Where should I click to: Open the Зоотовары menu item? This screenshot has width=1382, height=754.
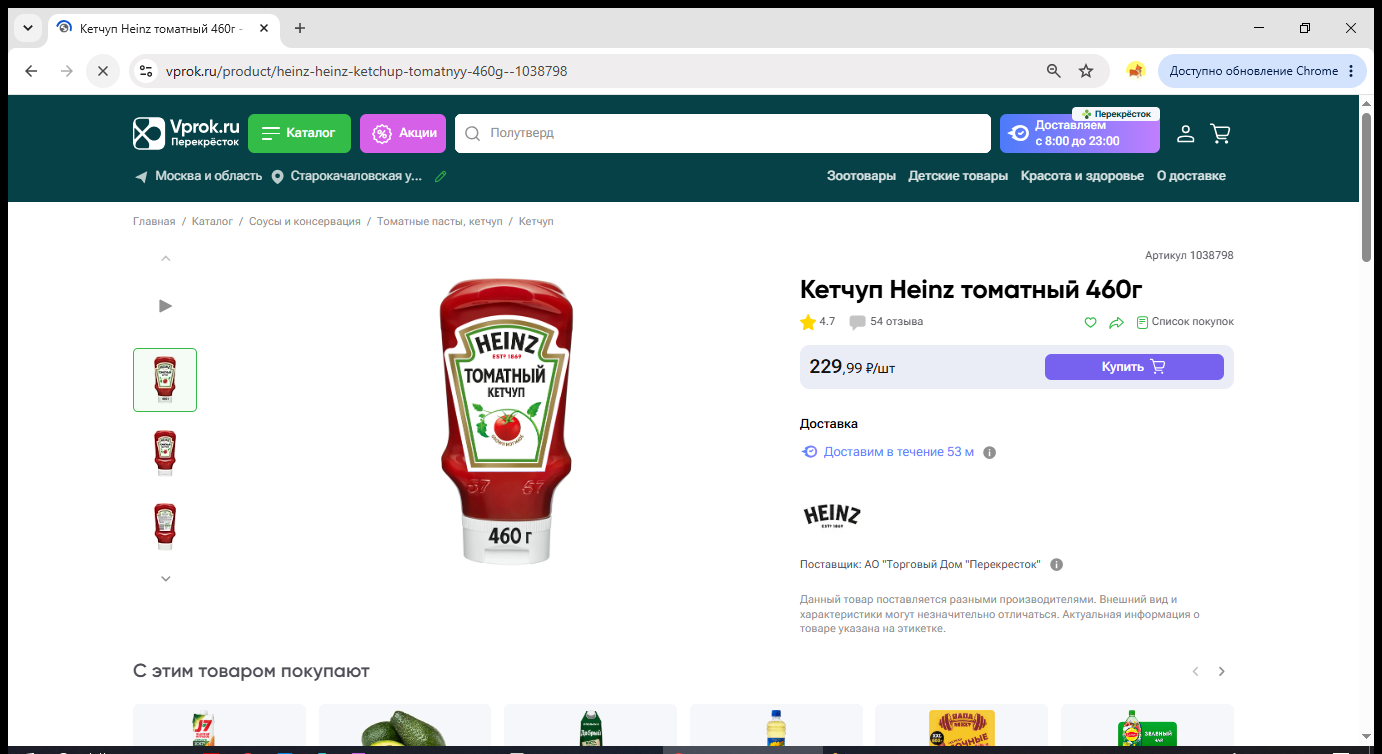861,176
